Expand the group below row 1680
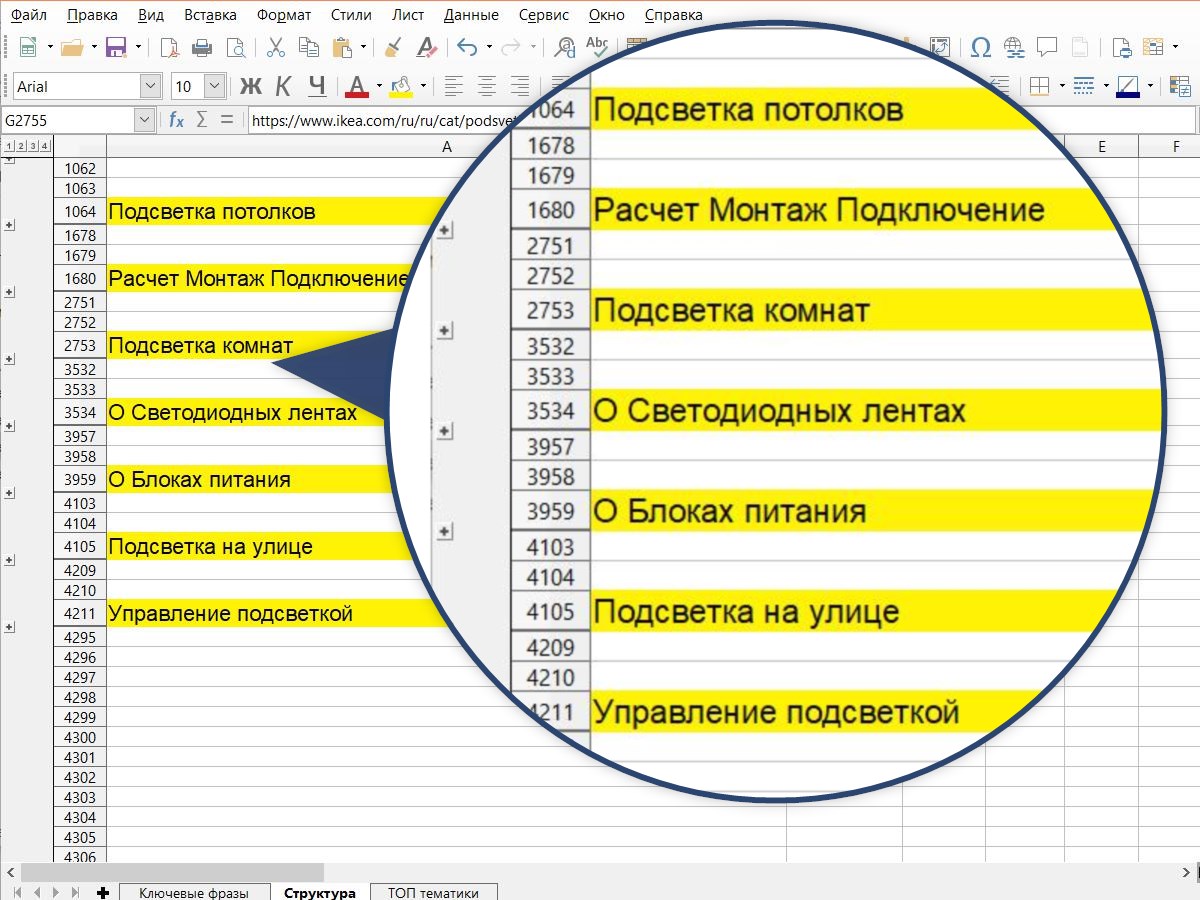Screen dimensions: 1200x900 pyautogui.click(x=10, y=292)
